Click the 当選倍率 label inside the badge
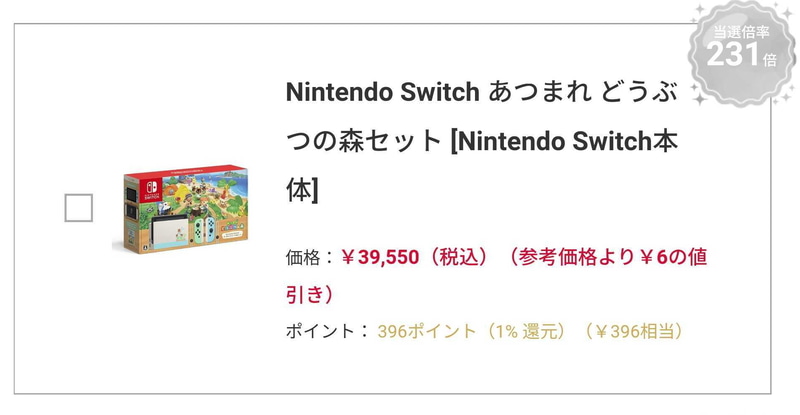800x415 pixels. pyautogui.click(x=743, y=32)
